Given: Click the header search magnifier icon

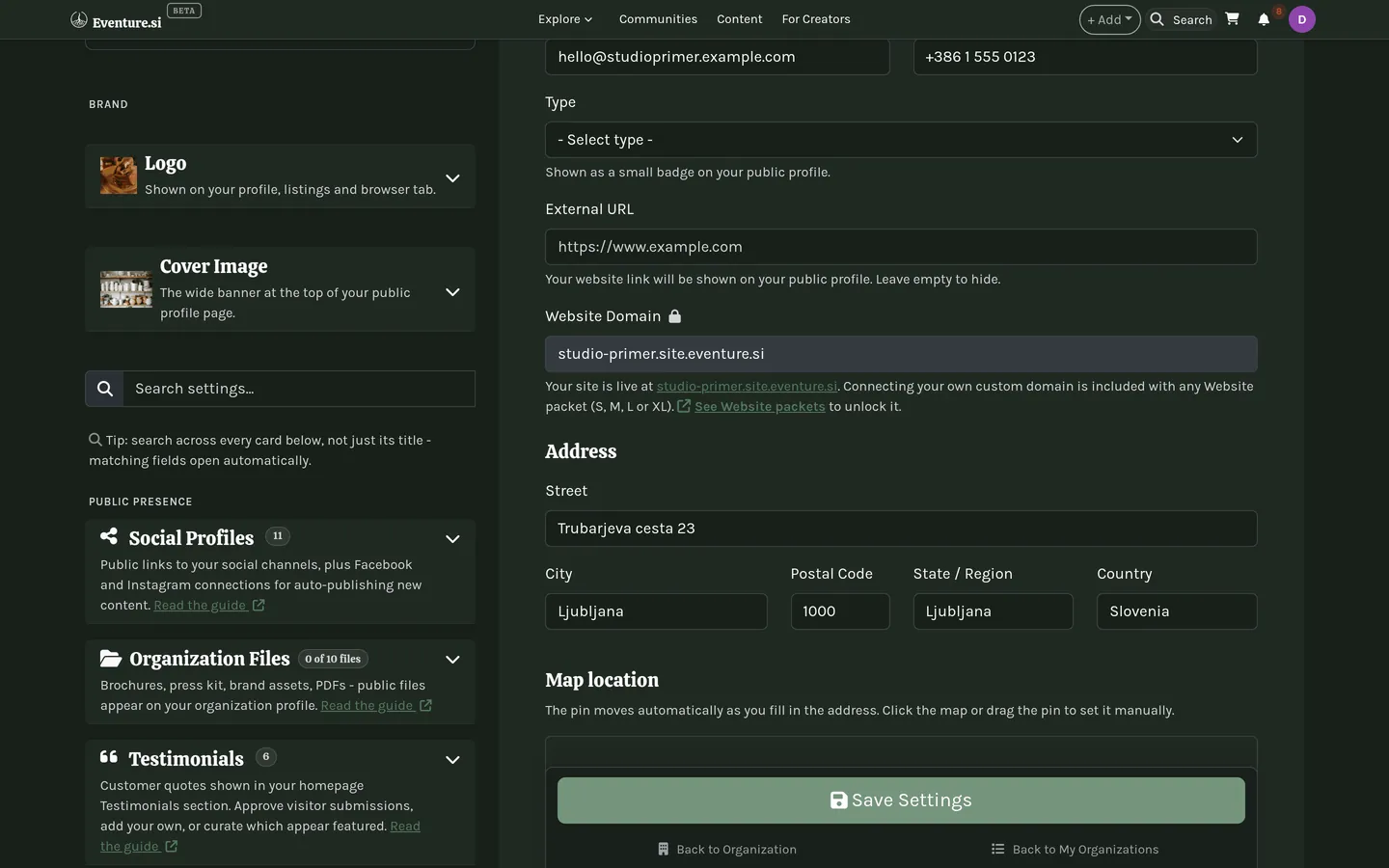Looking at the screenshot, I should [1157, 19].
